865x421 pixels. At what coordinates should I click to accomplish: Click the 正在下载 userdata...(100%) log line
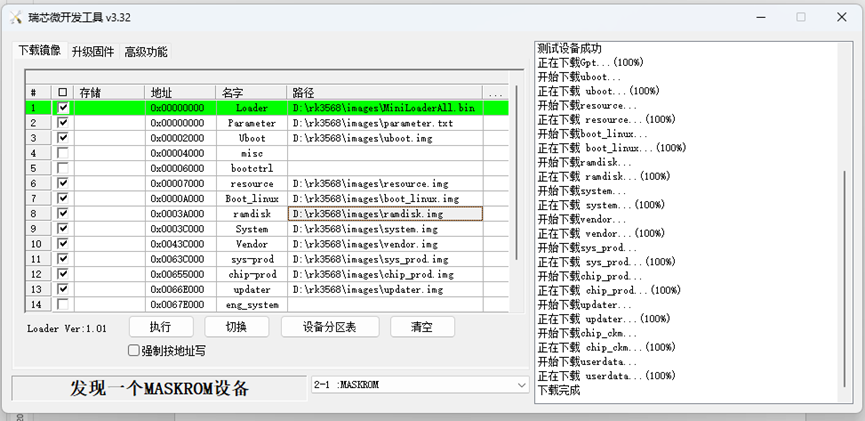[606, 376]
